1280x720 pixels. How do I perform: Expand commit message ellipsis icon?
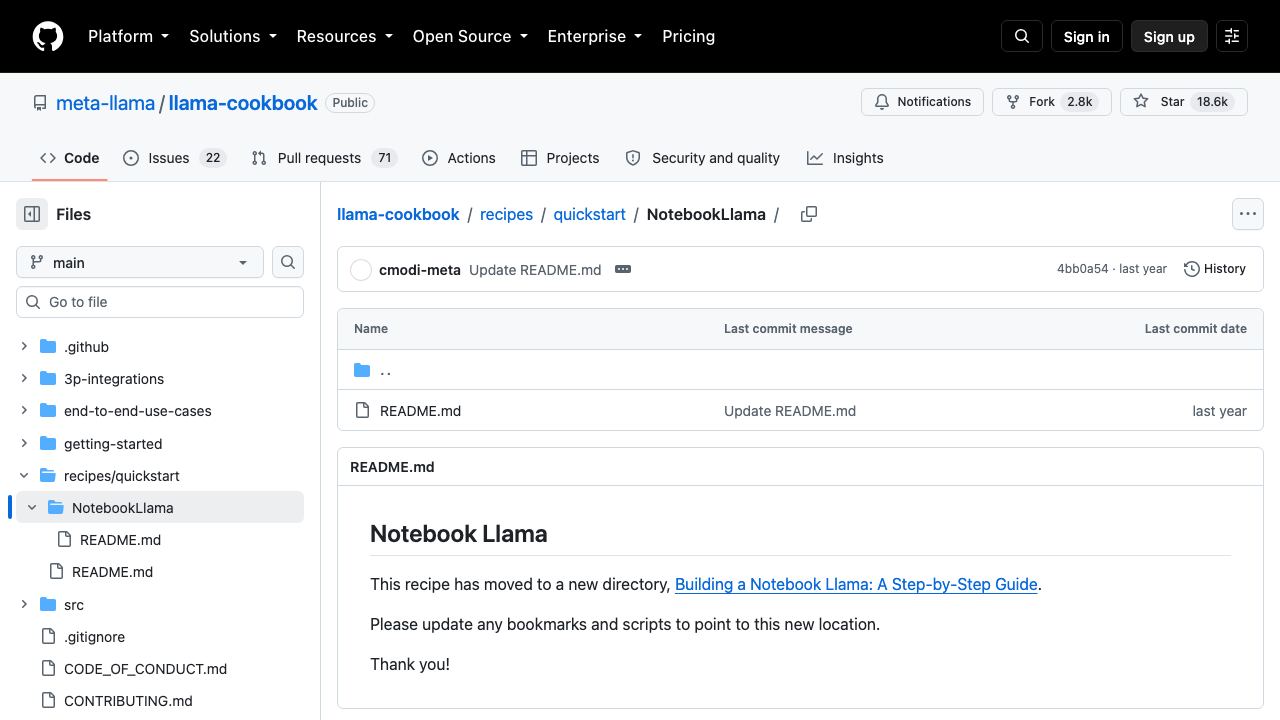click(x=623, y=269)
